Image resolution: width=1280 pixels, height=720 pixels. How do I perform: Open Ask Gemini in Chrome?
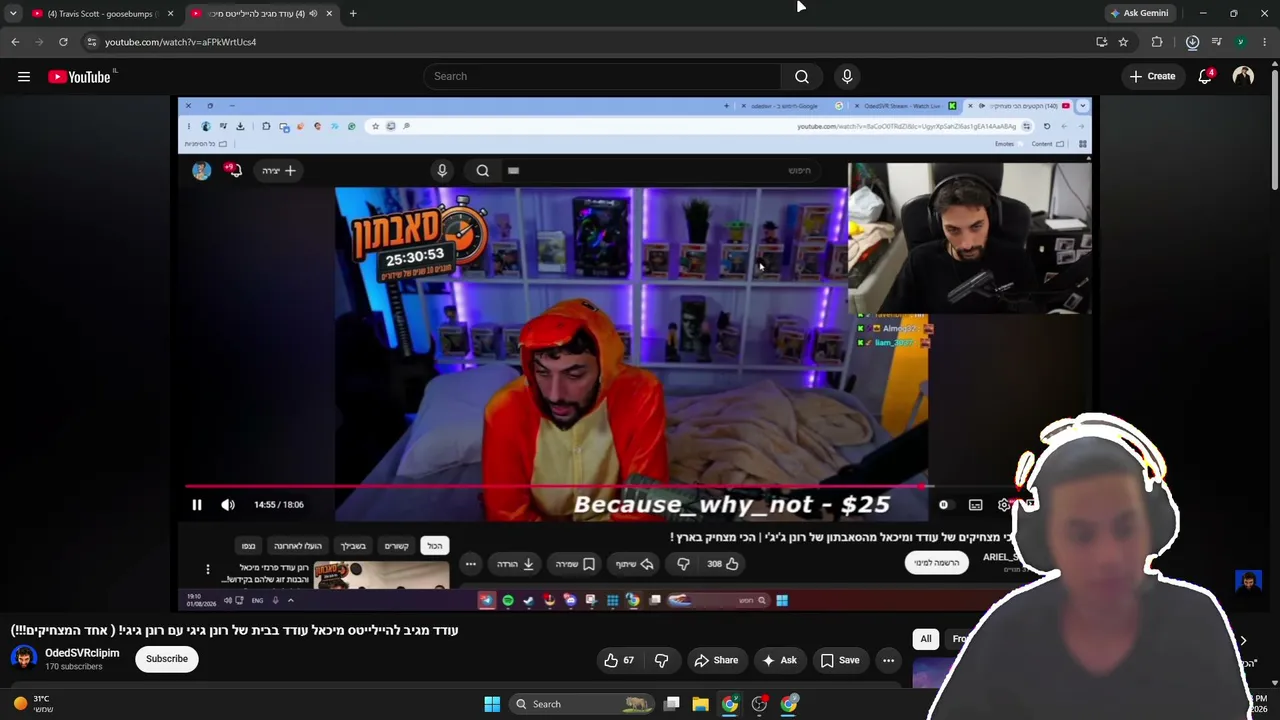coord(1138,13)
